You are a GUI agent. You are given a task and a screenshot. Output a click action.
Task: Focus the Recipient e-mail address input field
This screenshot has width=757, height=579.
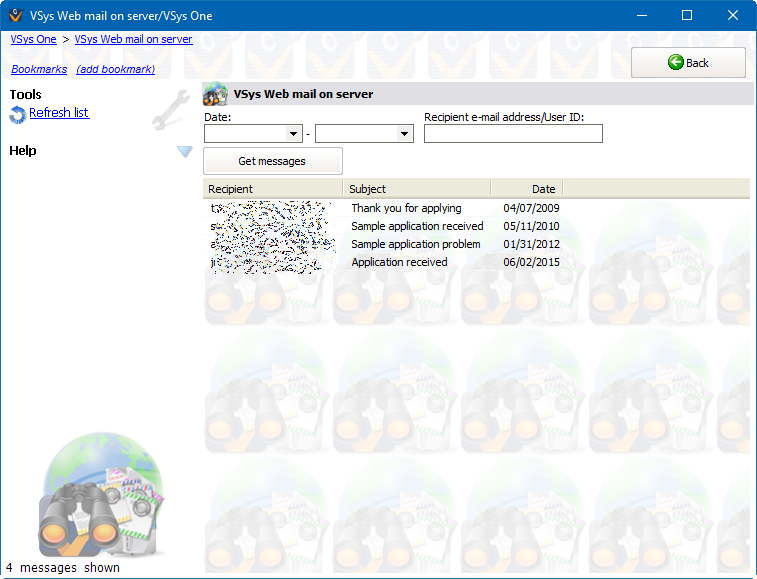(x=513, y=134)
